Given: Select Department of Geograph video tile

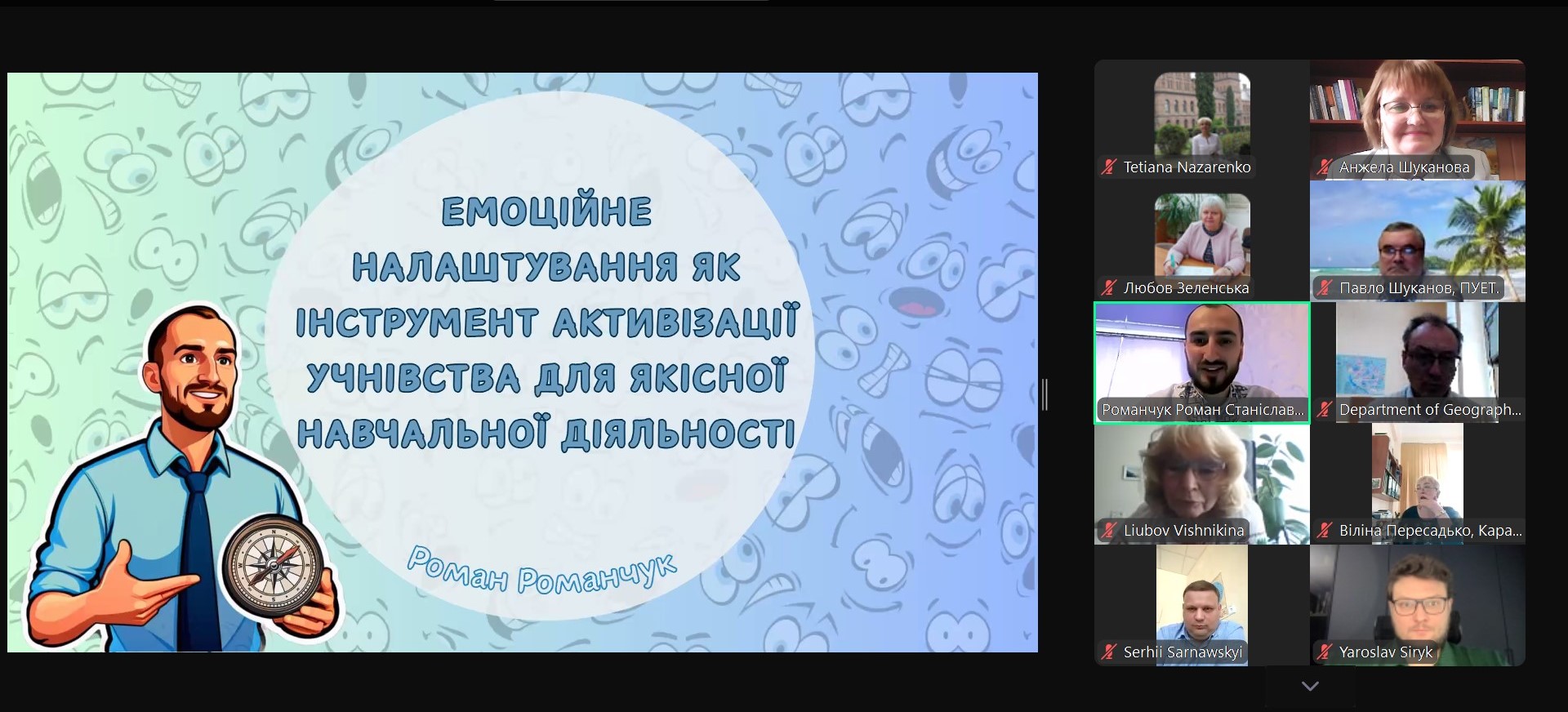Looking at the screenshot, I should pos(1418,363).
